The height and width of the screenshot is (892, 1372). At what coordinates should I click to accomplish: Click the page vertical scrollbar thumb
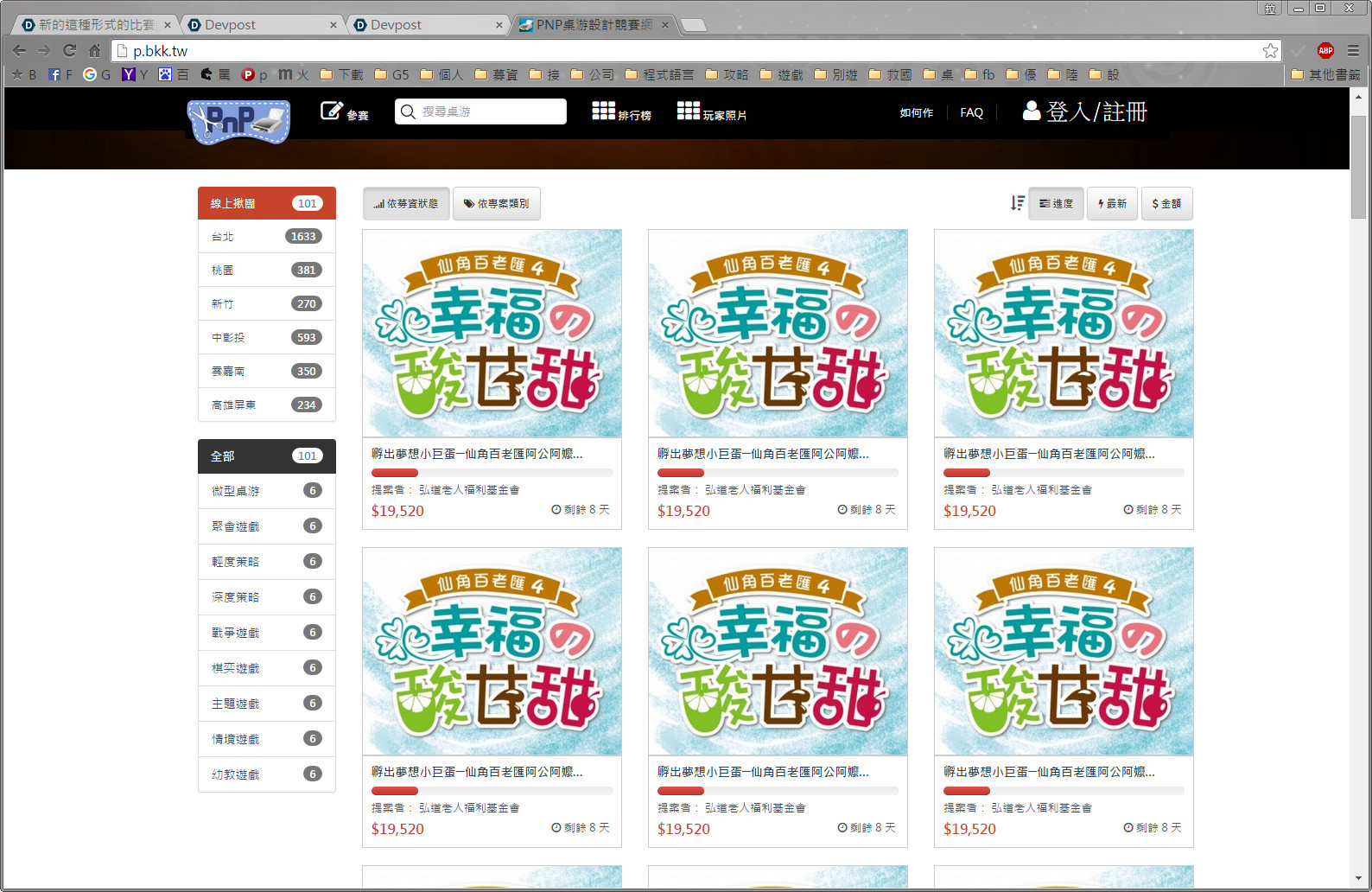pos(1358,166)
